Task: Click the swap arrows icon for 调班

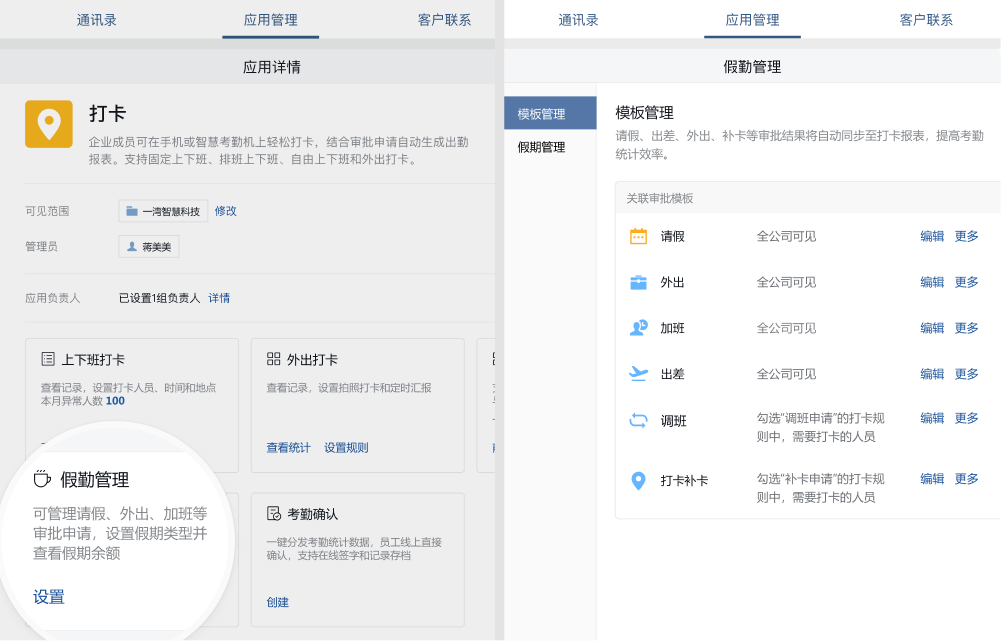Action: click(638, 421)
